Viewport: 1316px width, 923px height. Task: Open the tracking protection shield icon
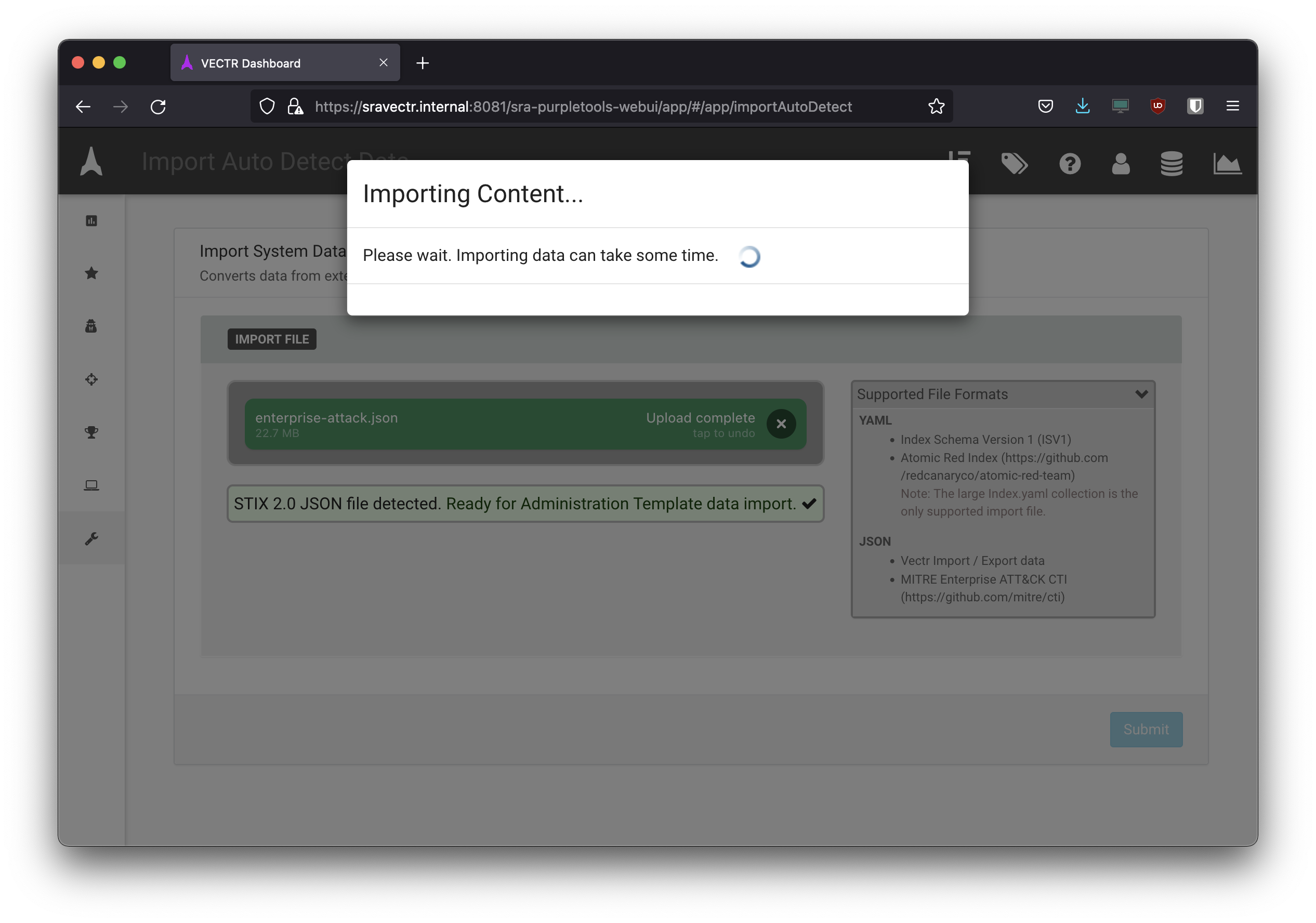[x=267, y=106]
